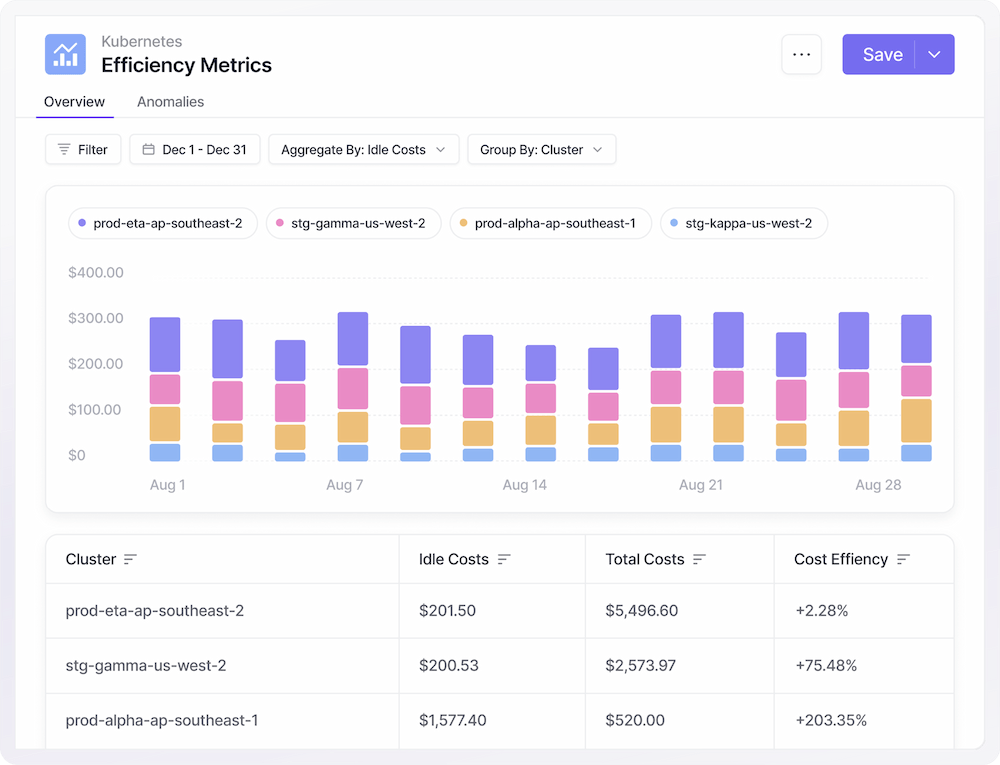Click the sort icon beside Idle Costs

[504, 560]
